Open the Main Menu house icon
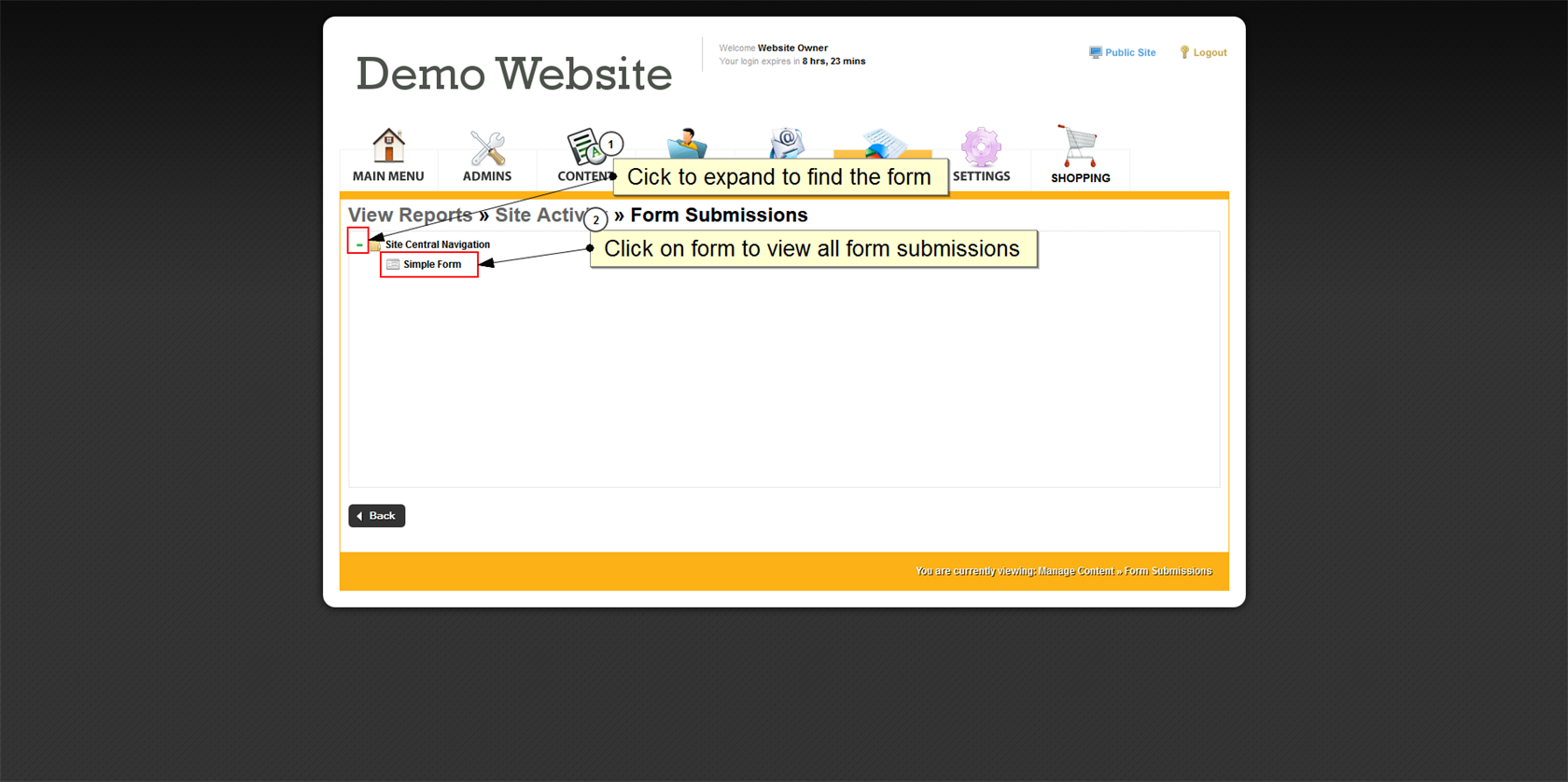 click(388, 146)
